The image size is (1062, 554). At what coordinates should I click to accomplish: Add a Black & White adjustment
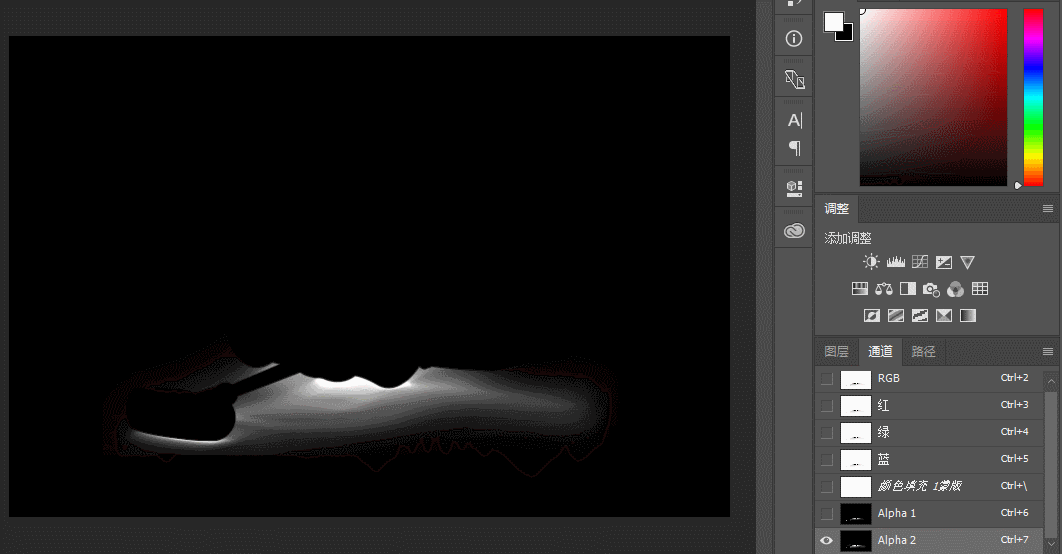click(908, 289)
